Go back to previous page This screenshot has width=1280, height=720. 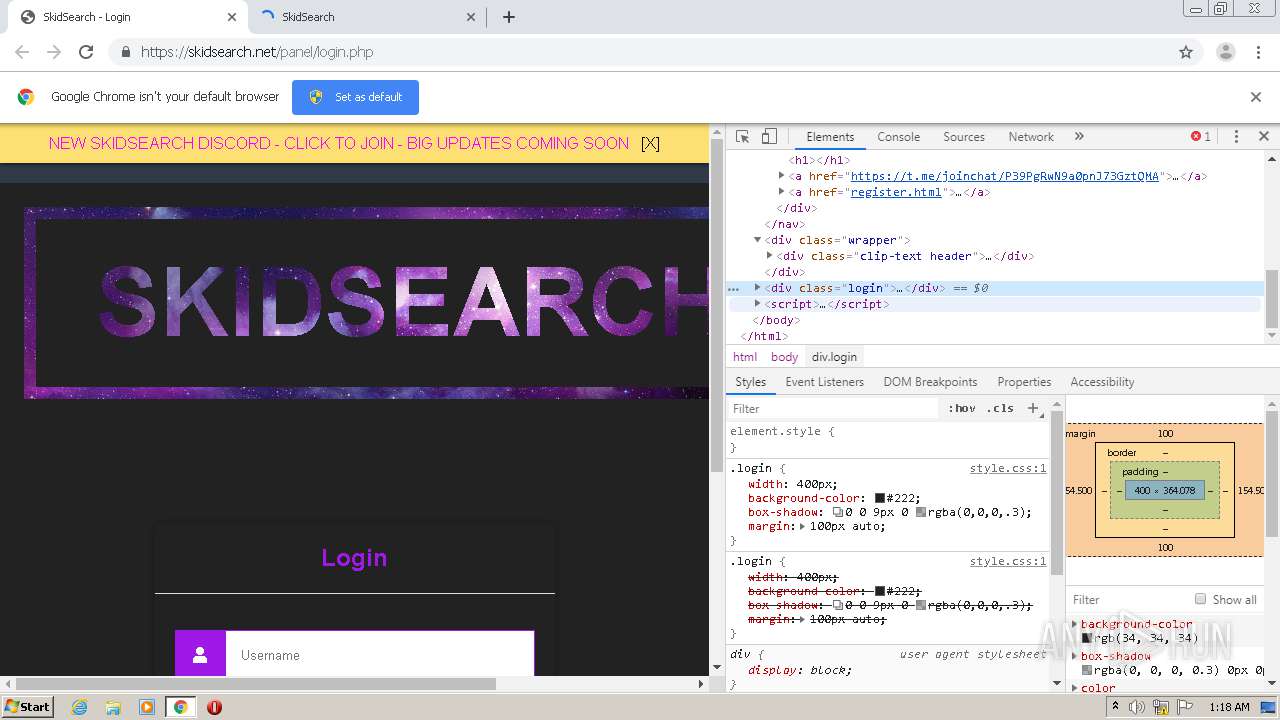point(22,52)
